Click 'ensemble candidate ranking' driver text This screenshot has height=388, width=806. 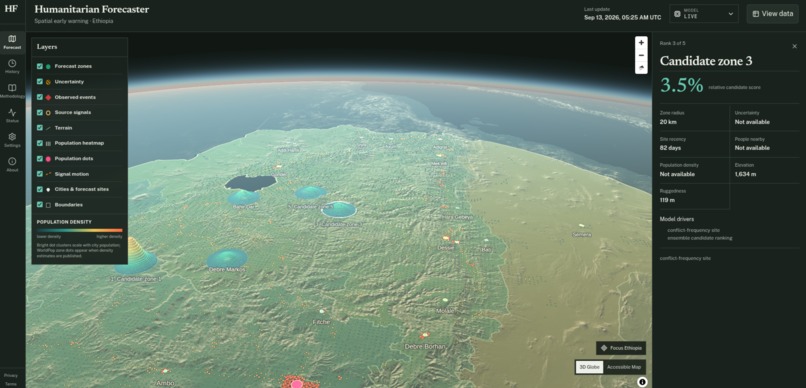point(700,238)
